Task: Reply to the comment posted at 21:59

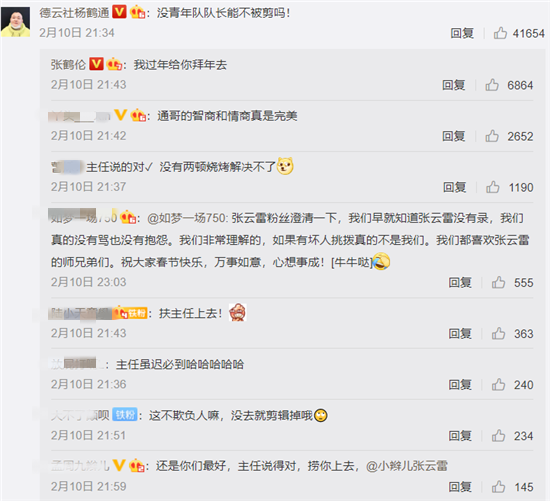Action: coord(460,487)
